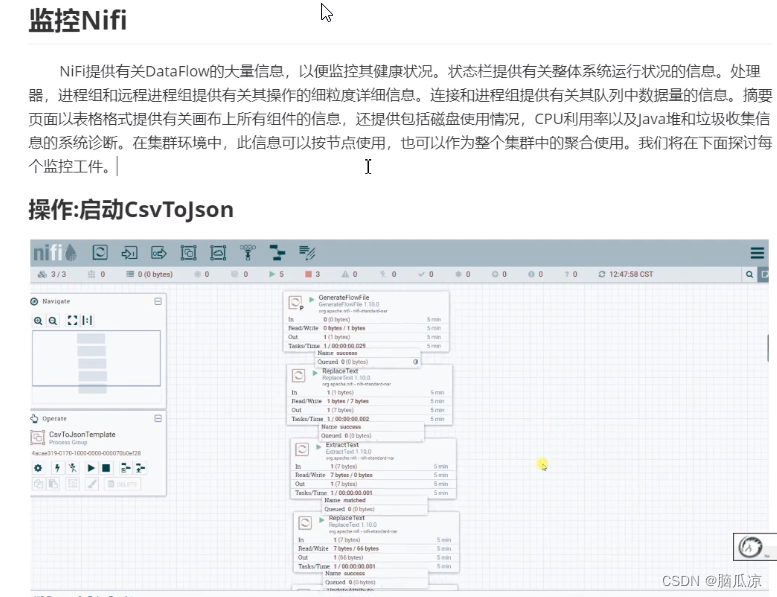The image size is (777, 597).
Task: Click the search magnifier in status bar
Action: (749, 274)
